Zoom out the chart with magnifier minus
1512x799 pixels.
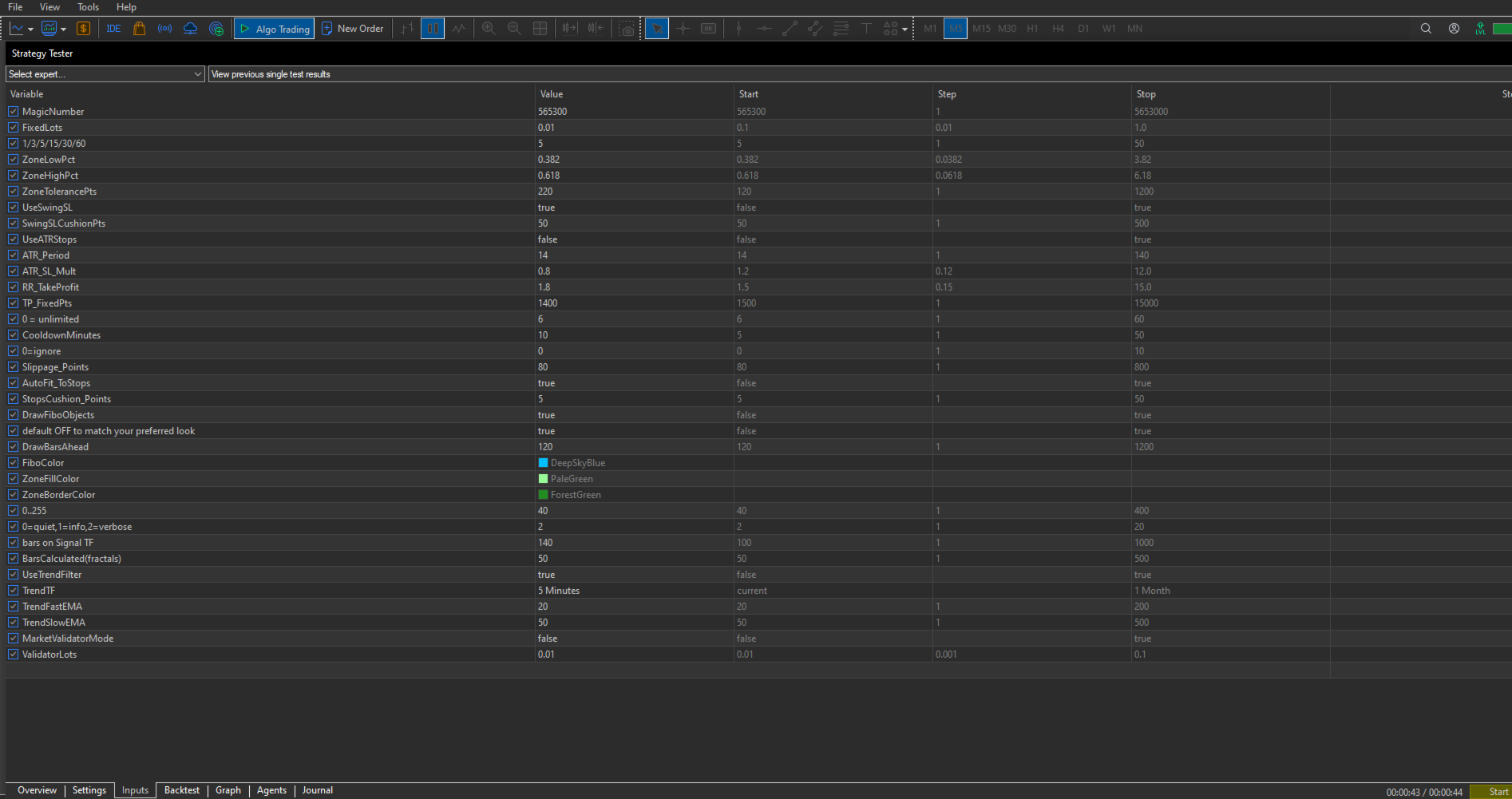(514, 29)
